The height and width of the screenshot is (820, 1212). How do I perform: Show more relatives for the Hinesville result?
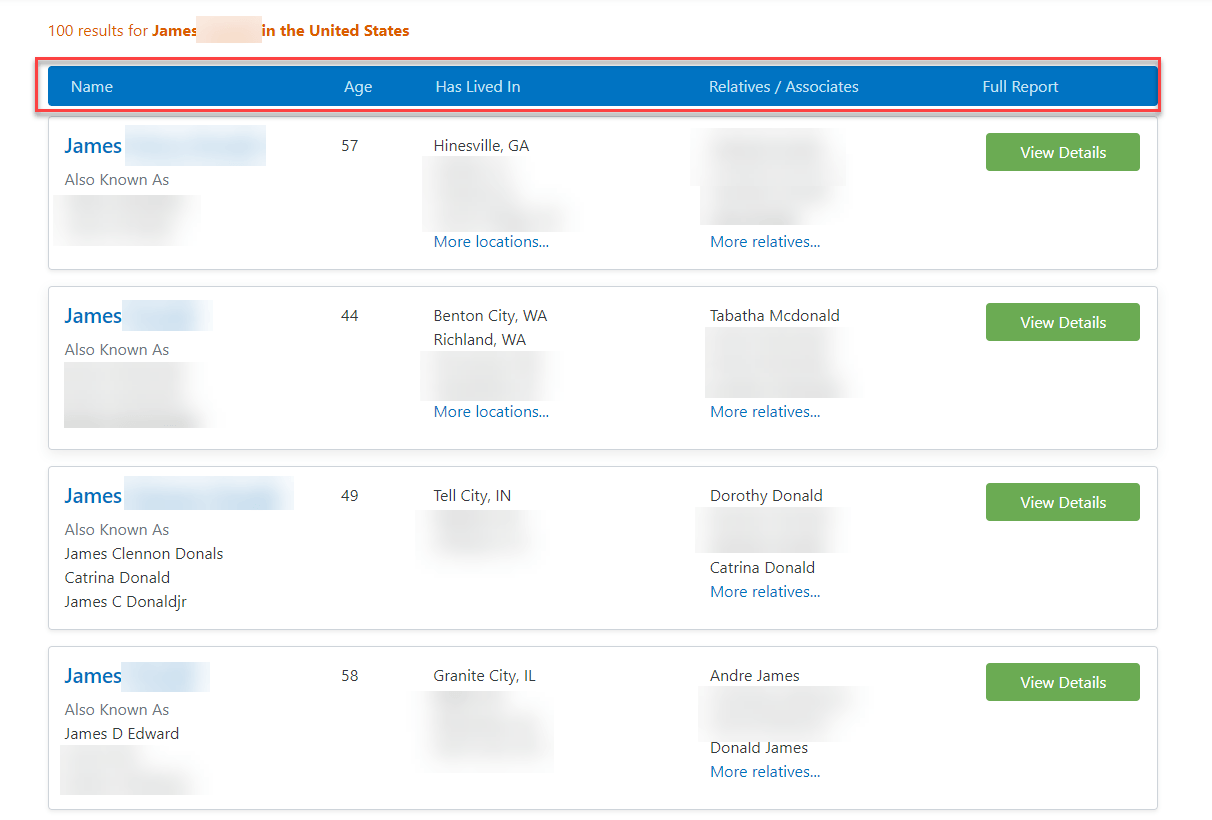click(x=765, y=242)
